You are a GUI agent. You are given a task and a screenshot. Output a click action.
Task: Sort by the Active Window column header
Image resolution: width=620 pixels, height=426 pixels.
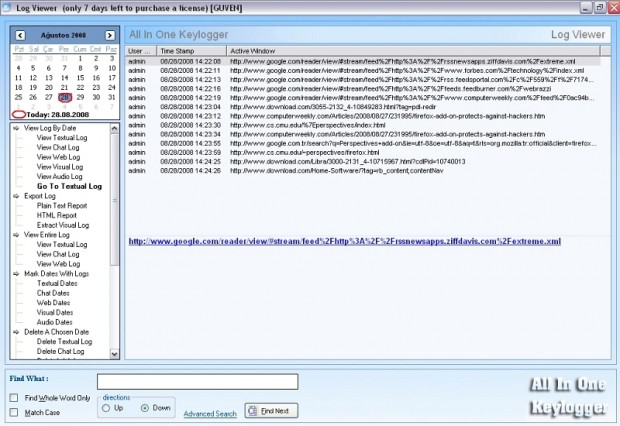coord(414,51)
